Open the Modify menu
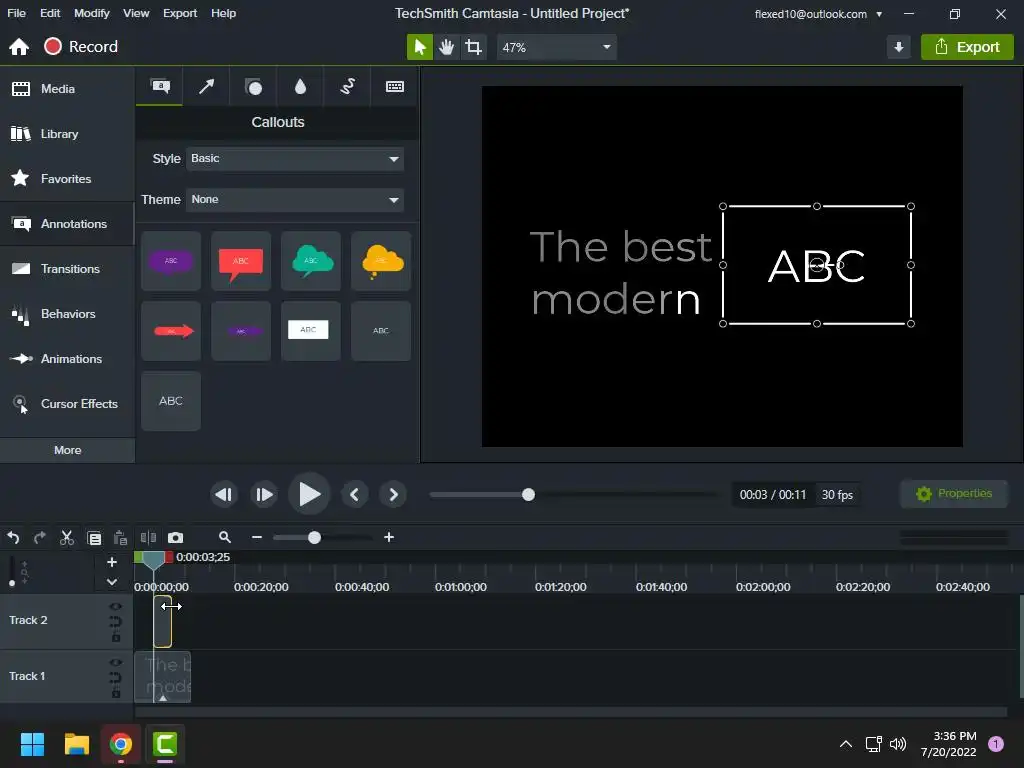 point(91,13)
